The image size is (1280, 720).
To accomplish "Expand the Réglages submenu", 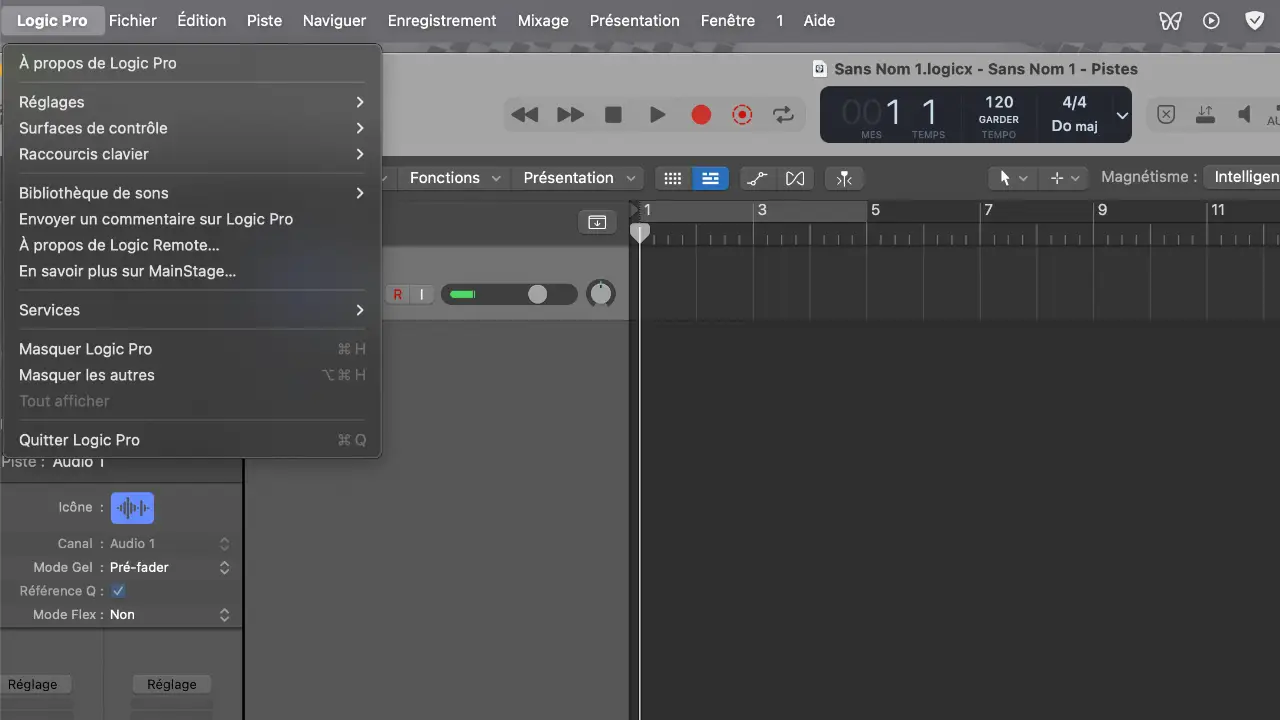I will [x=192, y=102].
